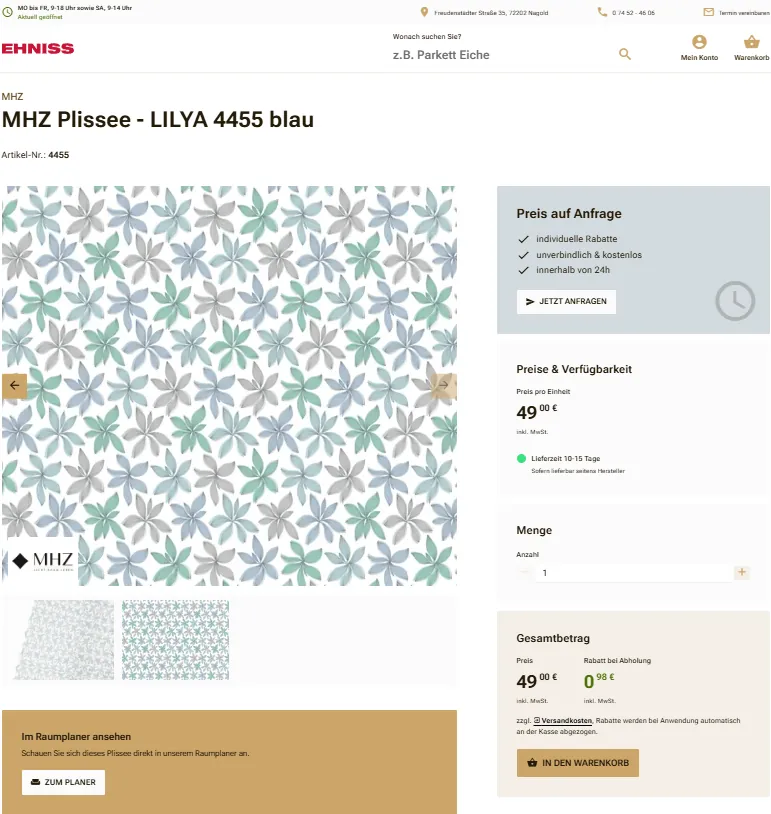Decrease quantity with minus button
This screenshot has width=771, height=814.
tap(525, 573)
